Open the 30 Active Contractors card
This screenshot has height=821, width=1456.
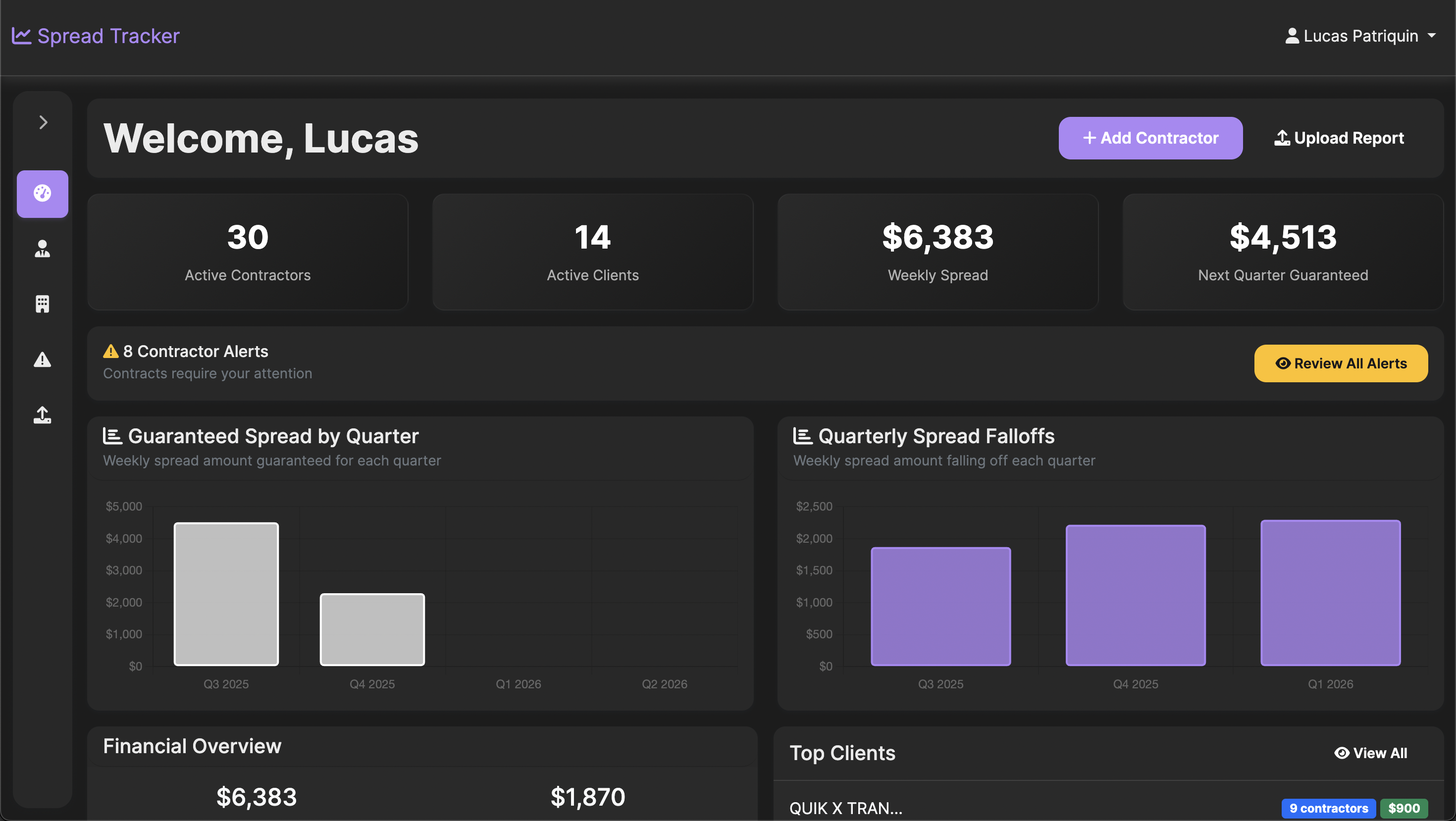click(x=248, y=252)
